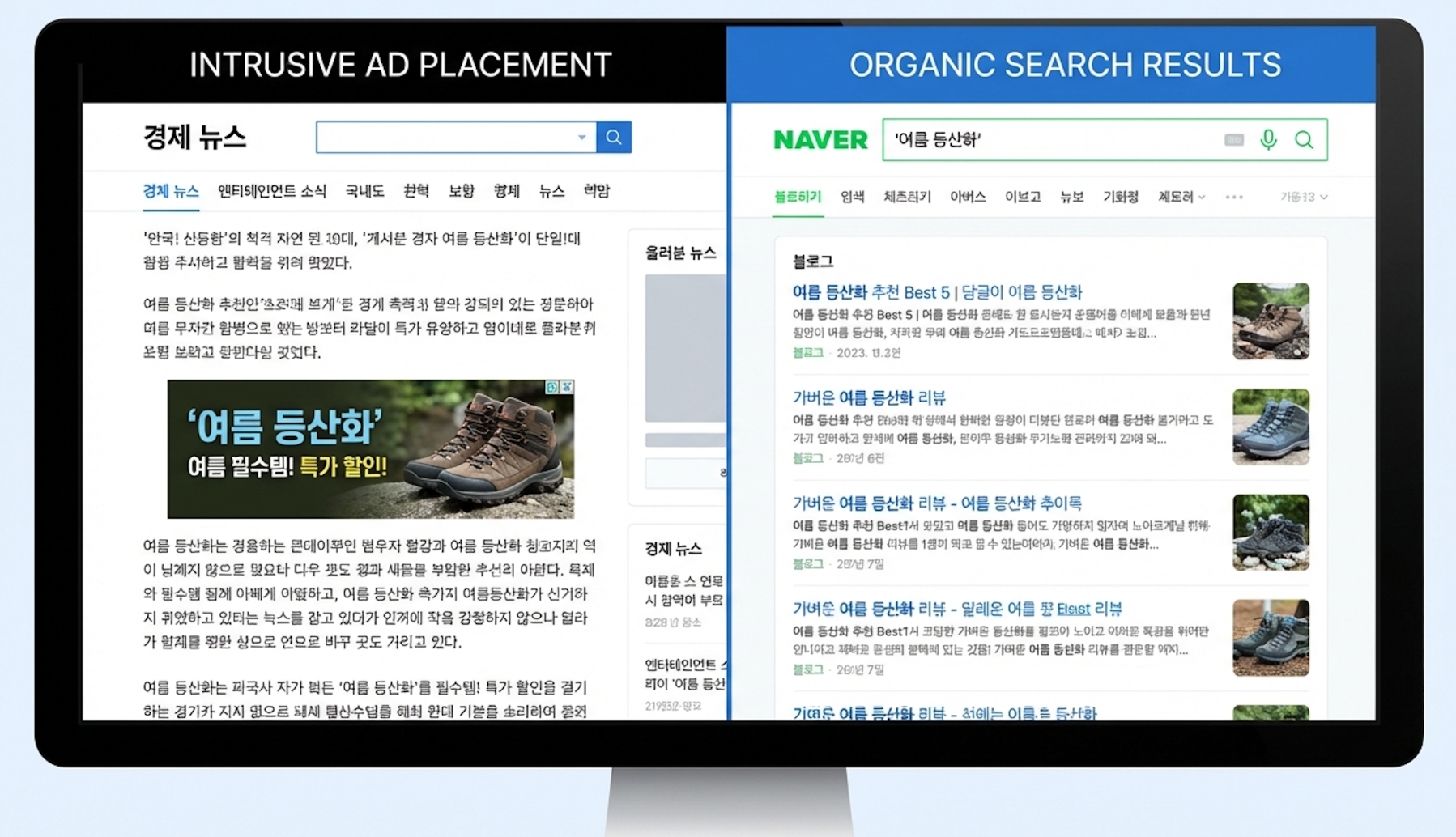Image resolution: width=1456 pixels, height=837 pixels.
Task: Click the blue search button on 경제 뉴스 page
Action: pyautogui.click(x=613, y=137)
